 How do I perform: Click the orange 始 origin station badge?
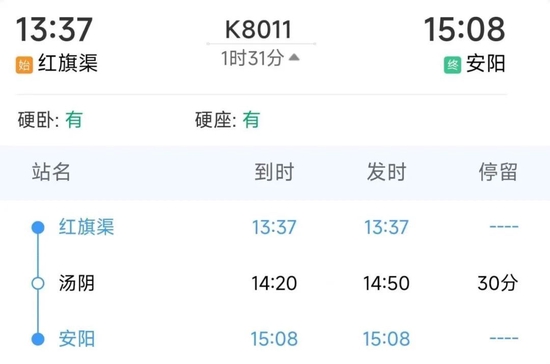pyautogui.click(x=24, y=65)
